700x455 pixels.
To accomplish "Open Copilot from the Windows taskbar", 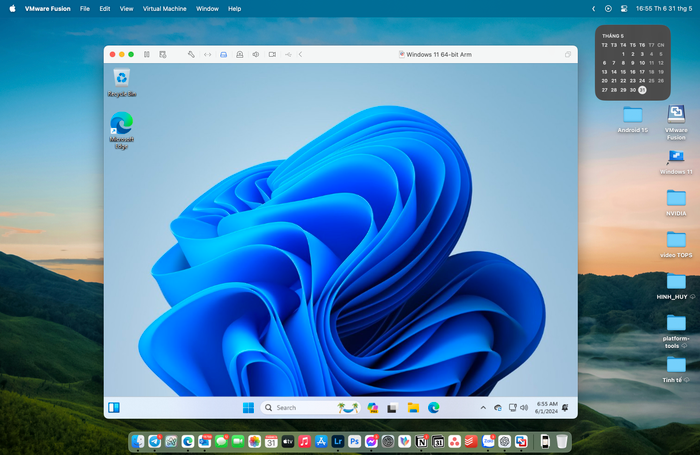I will pos(372,407).
